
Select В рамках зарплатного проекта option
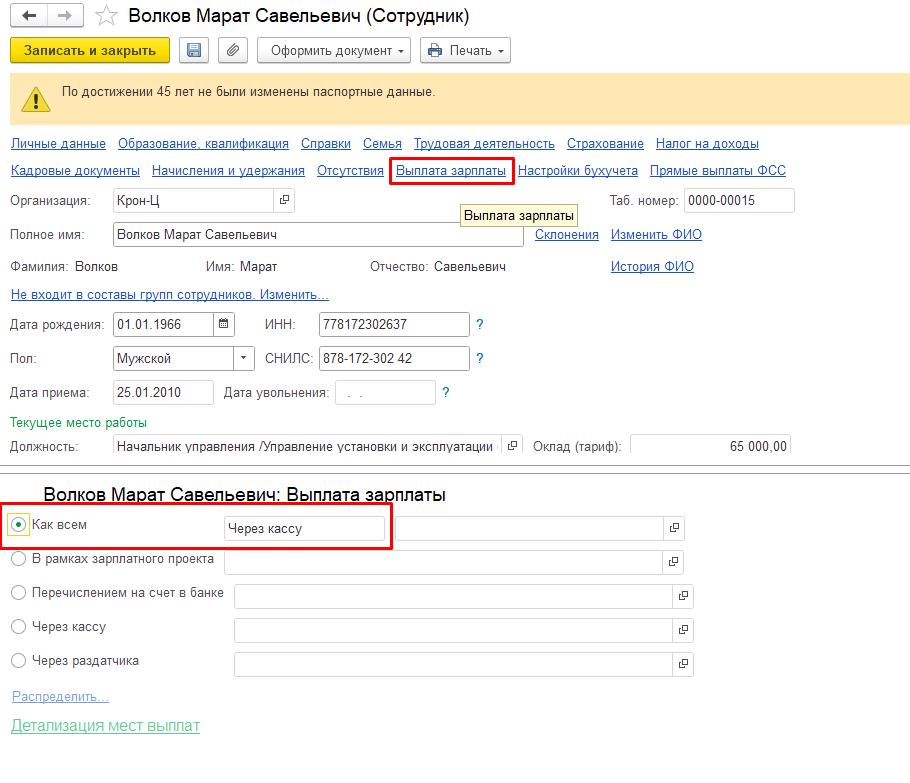tap(19, 559)
